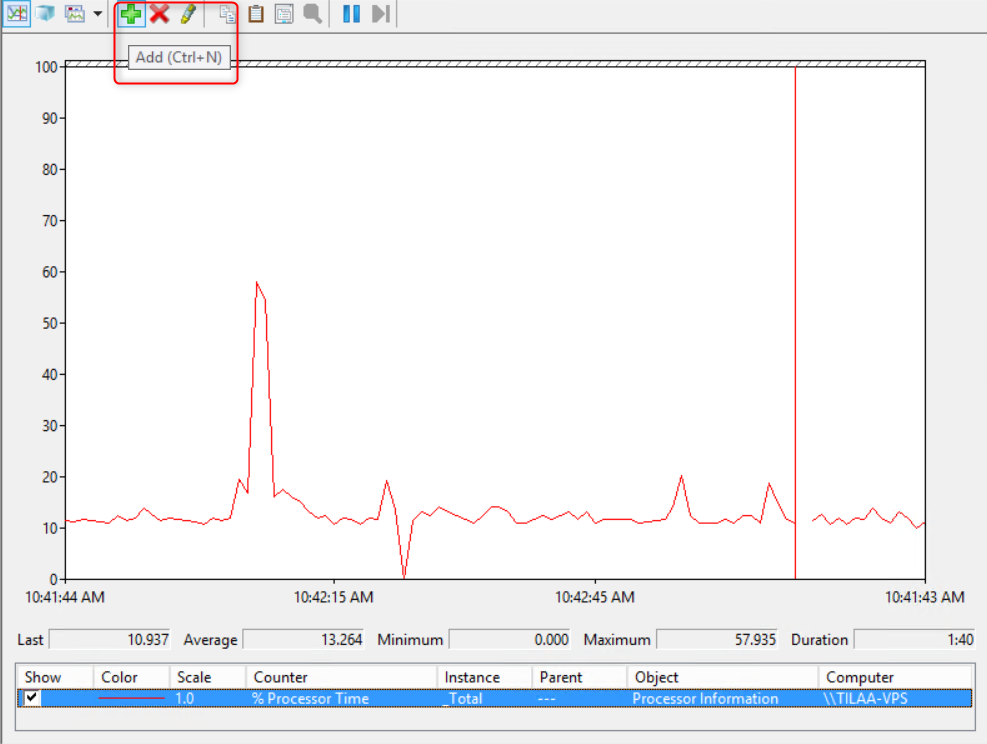
Task: Click Parent column header
Action: (579, 677)
